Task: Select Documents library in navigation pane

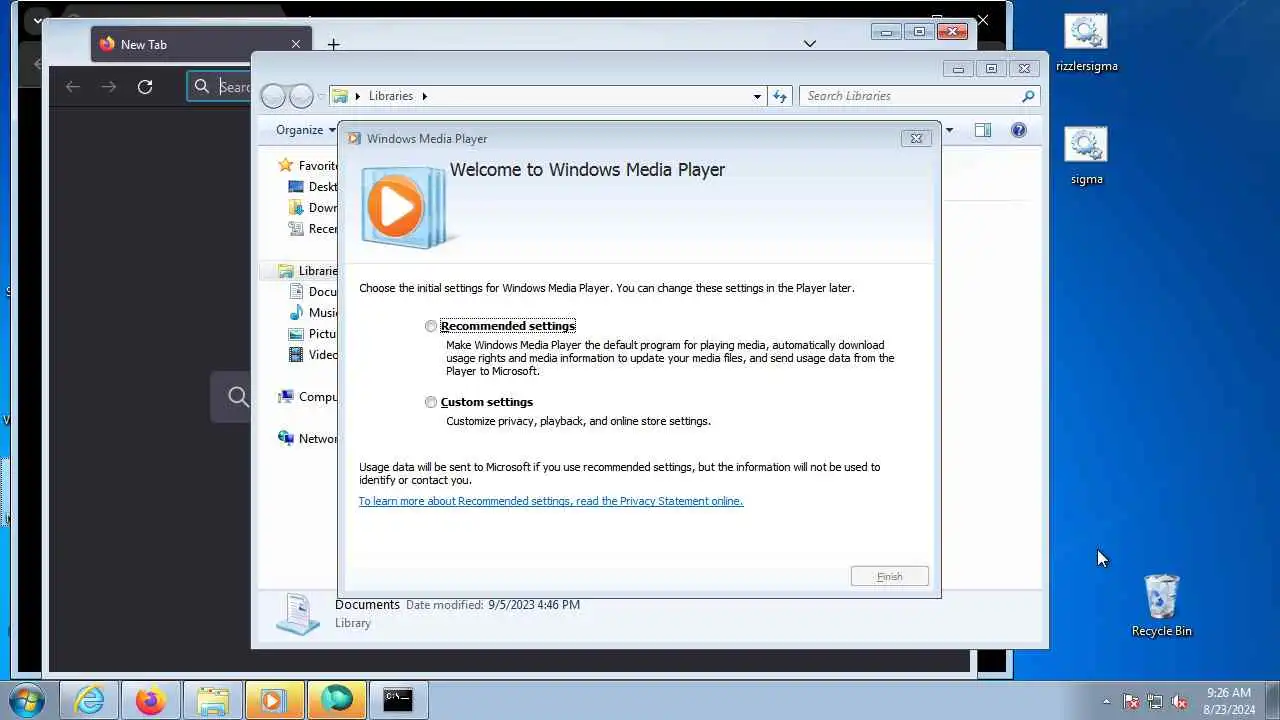Action: tap(312, 292)
